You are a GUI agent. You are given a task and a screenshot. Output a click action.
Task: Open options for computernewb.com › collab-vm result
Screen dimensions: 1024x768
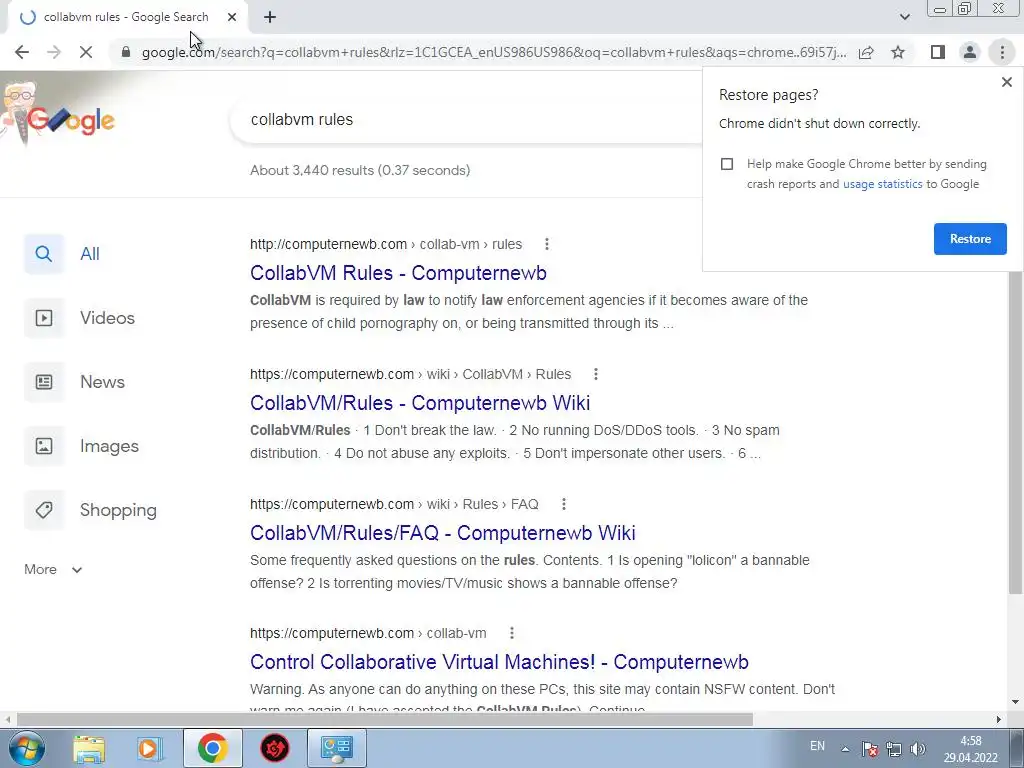[x=512, y=633]
